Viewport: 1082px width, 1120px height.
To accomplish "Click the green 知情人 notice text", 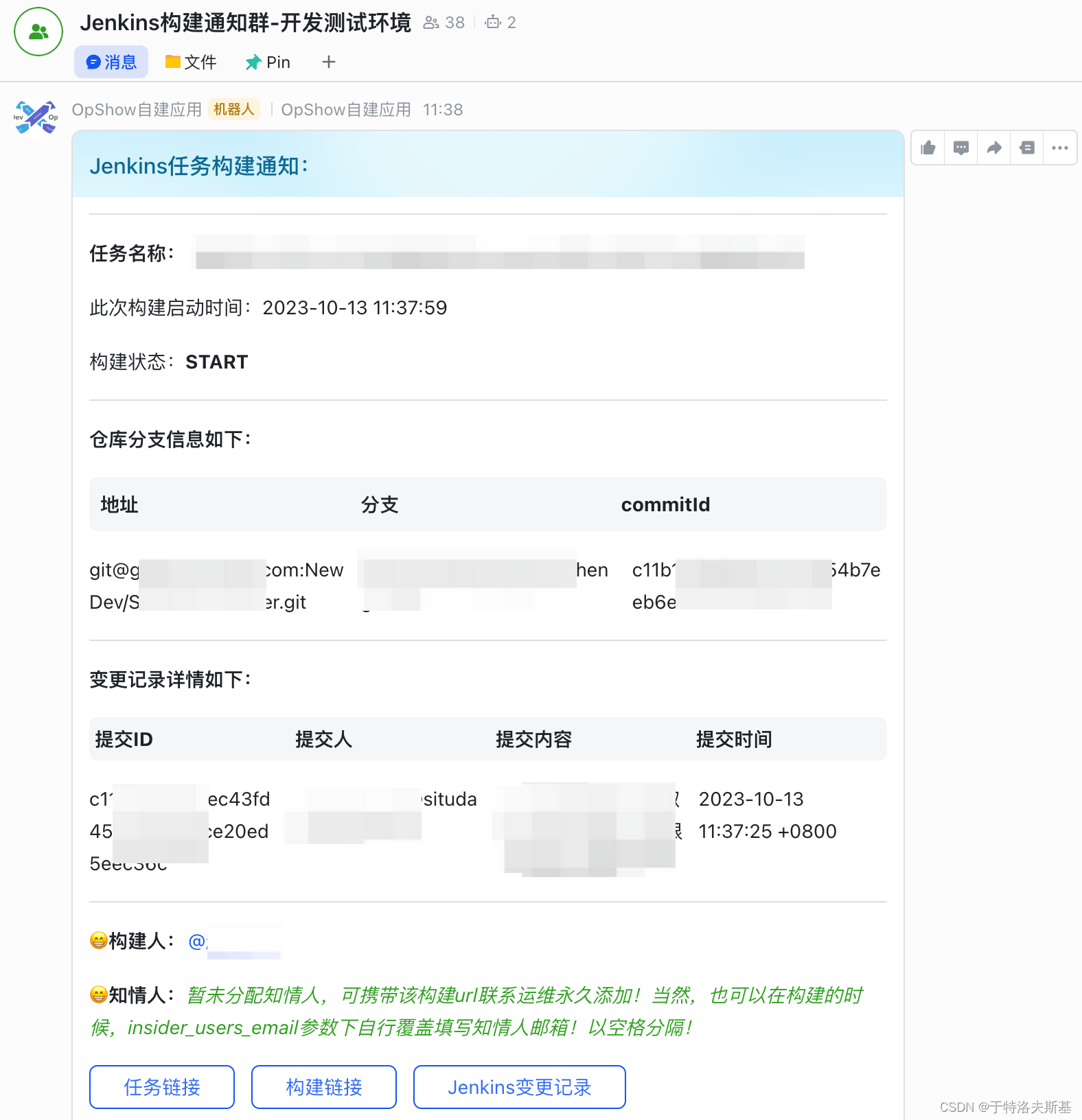I will (x=476, y=1012).
